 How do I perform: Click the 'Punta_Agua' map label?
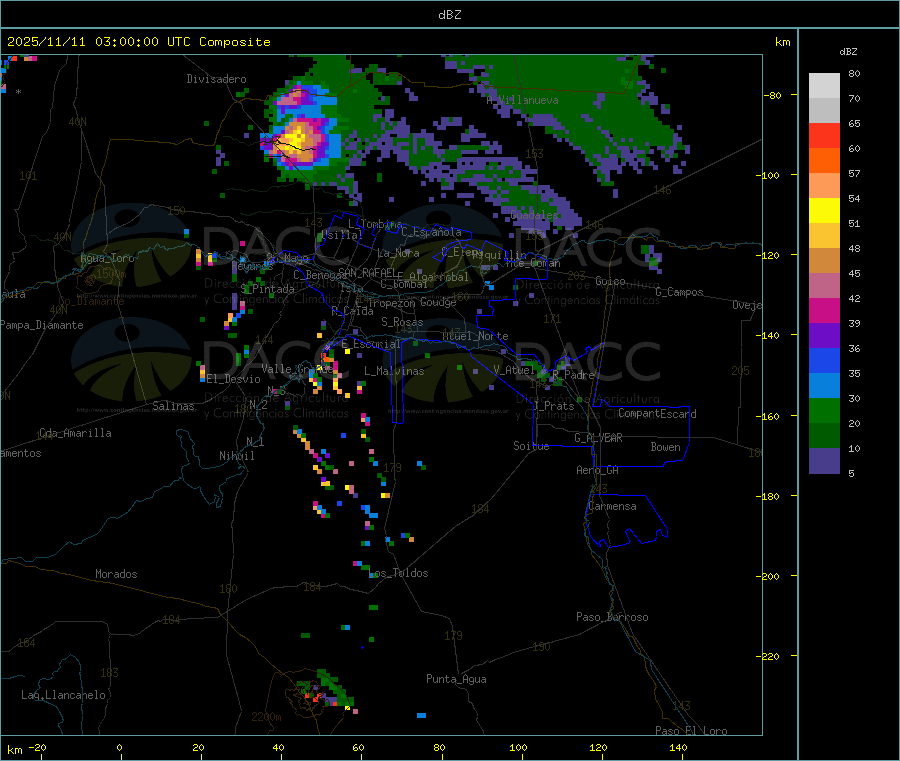(x=456, y=679)
